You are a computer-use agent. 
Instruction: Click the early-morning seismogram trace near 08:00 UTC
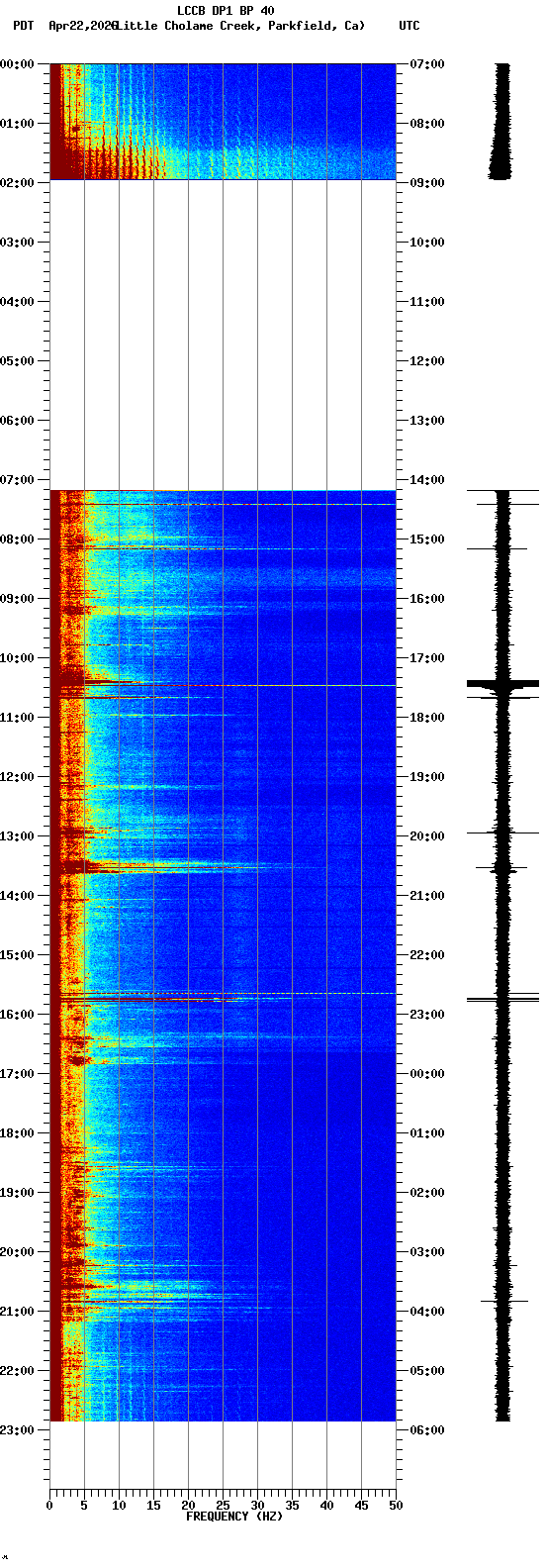pyautogui.click(x=502, y=121)
